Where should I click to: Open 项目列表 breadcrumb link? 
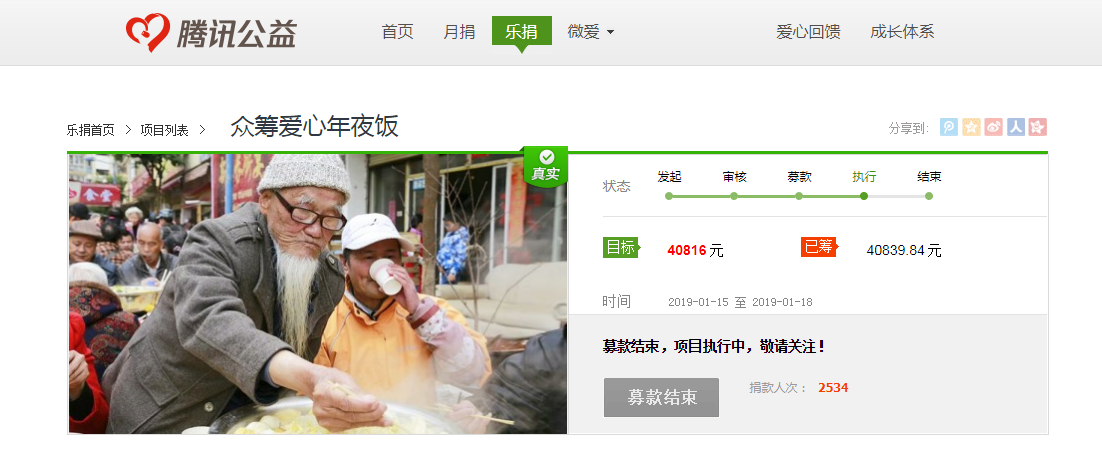164,130
